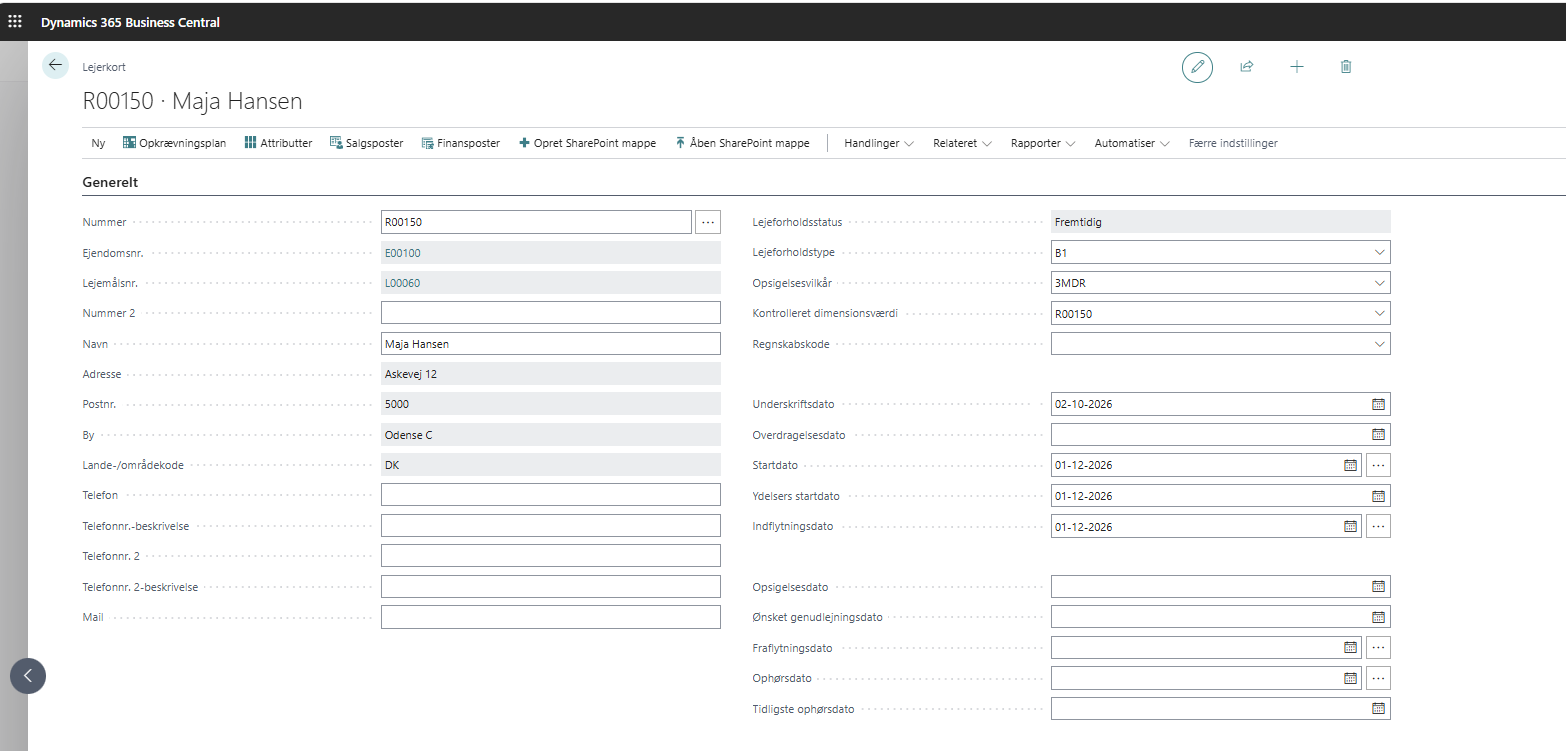Click the Mail input field
The image size is (1566, 751).
click(551, 617)
